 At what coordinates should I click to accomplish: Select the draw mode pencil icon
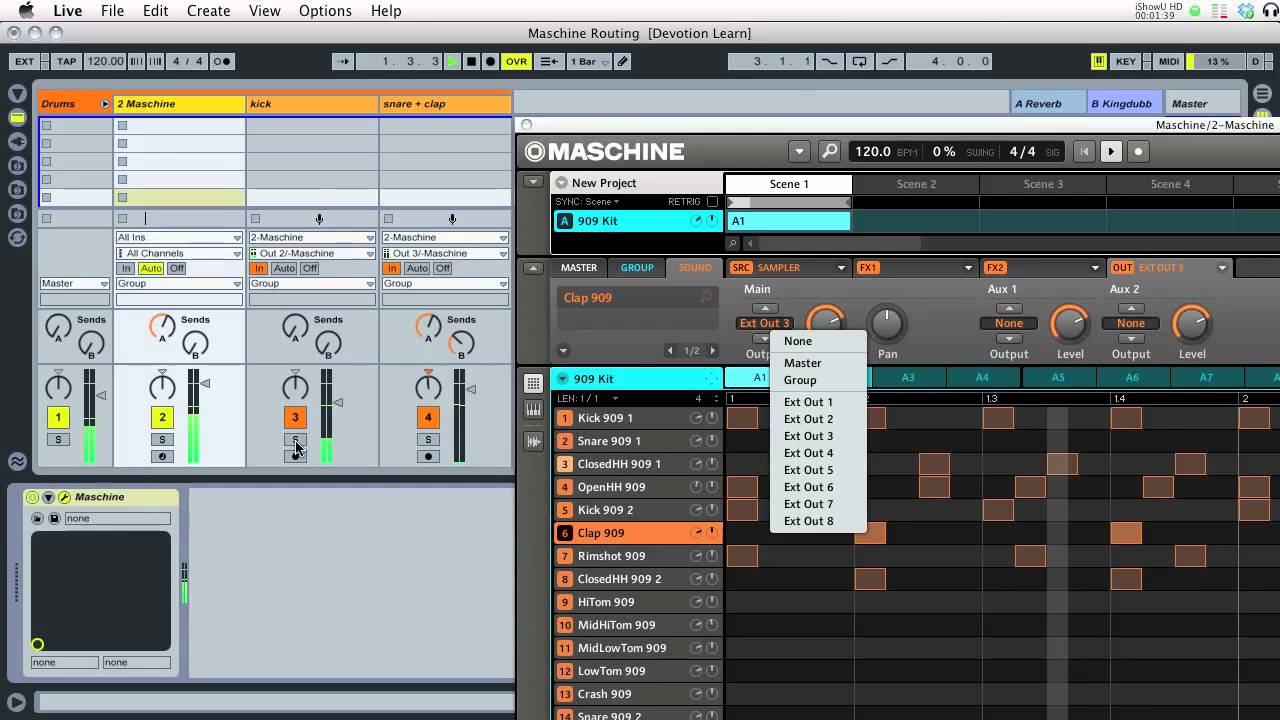[x=623, y=62]
